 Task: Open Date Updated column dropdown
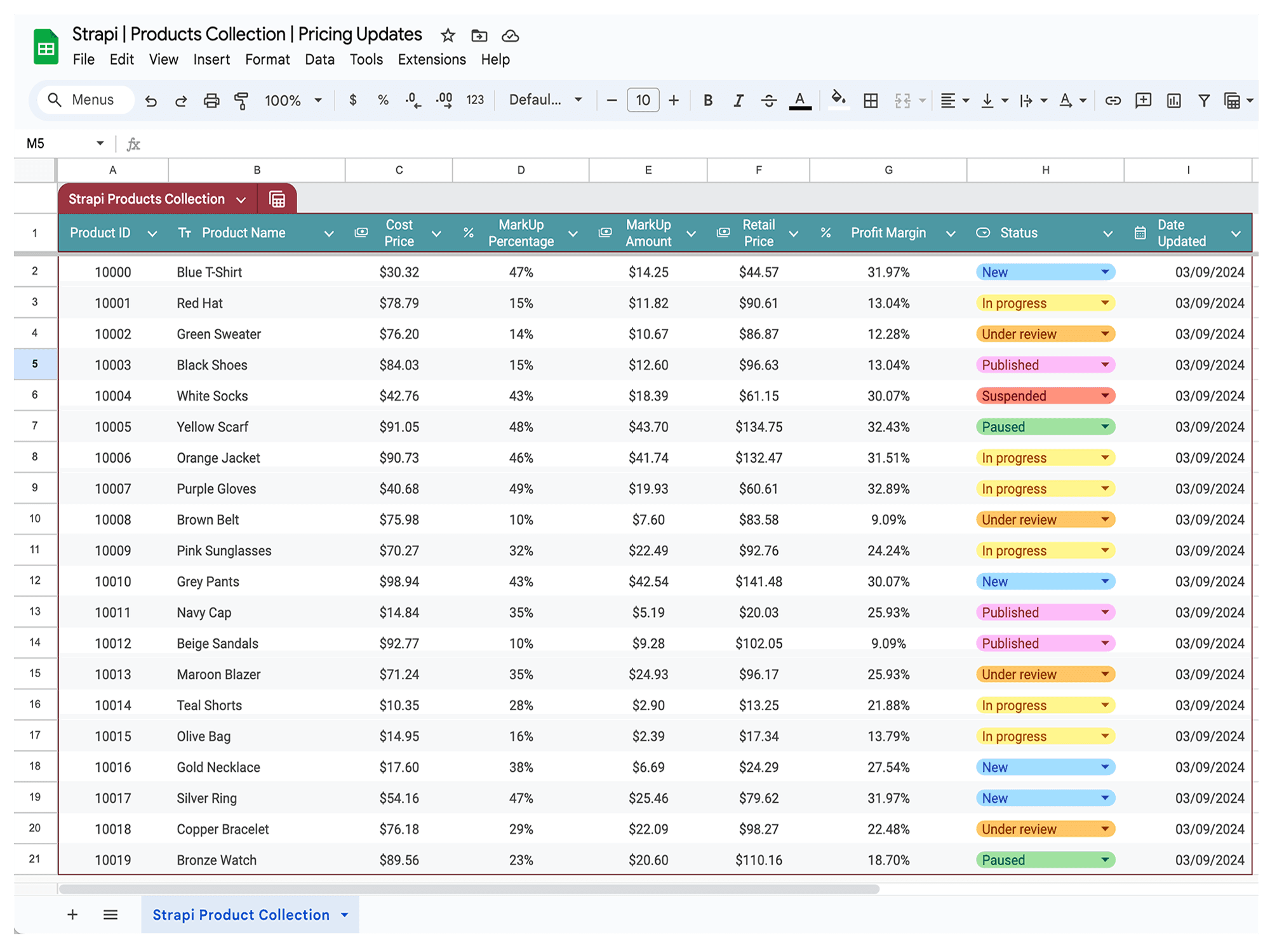pos(1236,234)
